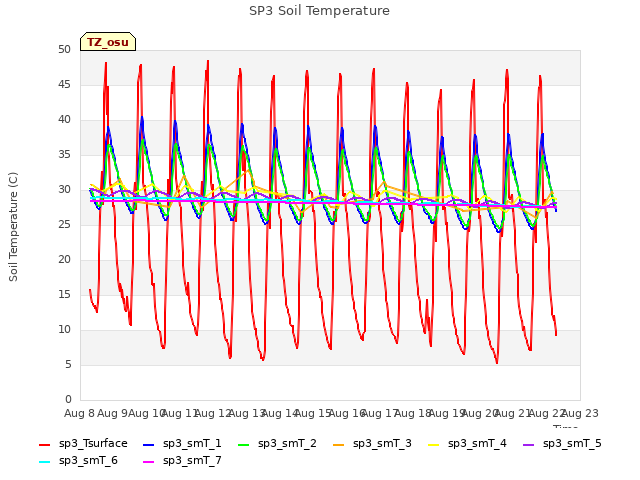Click the 45 y-axis tick label
Viewport: 640px width, 480px height.
click(64, 84)
